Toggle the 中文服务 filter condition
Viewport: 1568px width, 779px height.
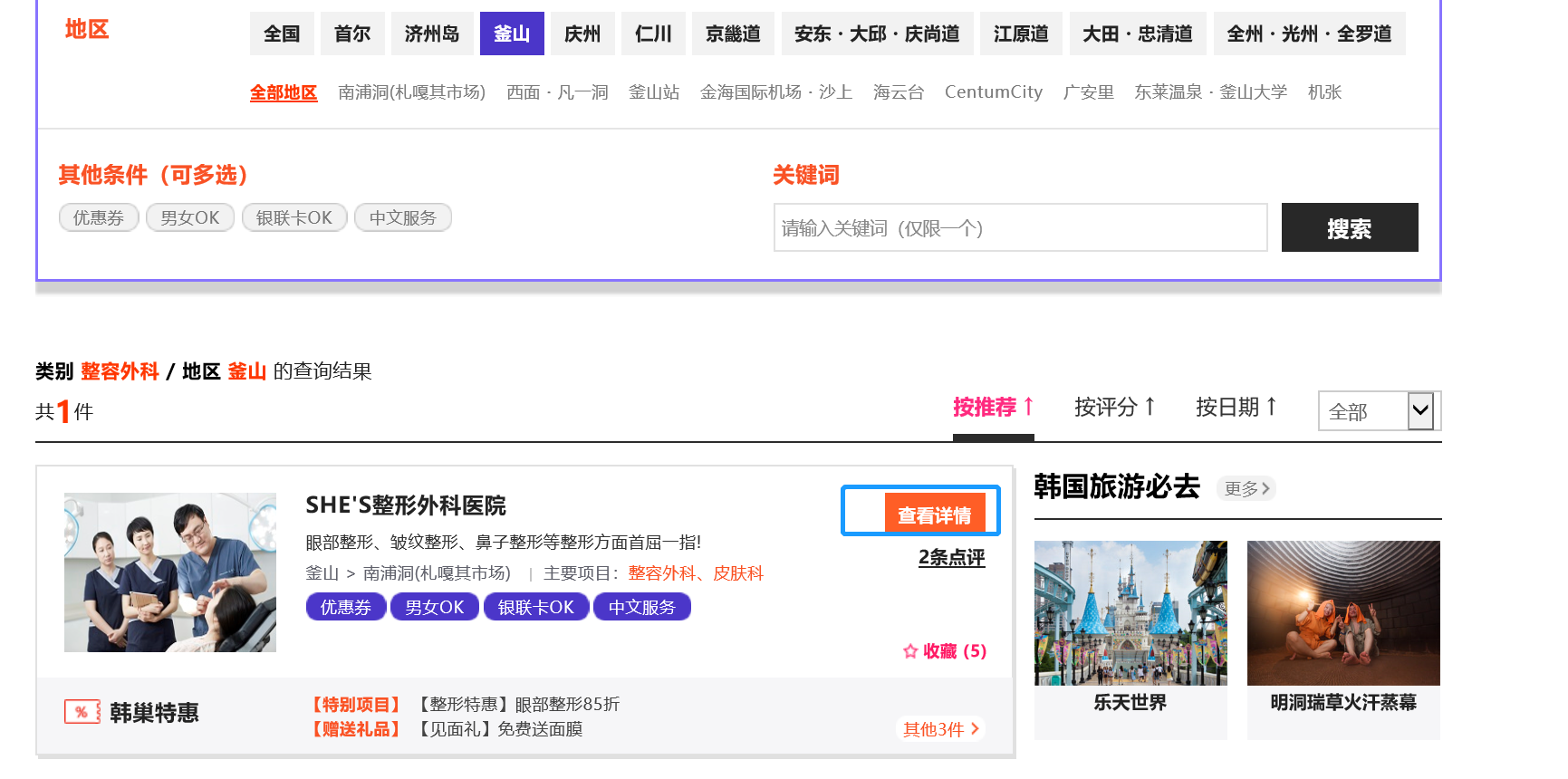(403, 217)
